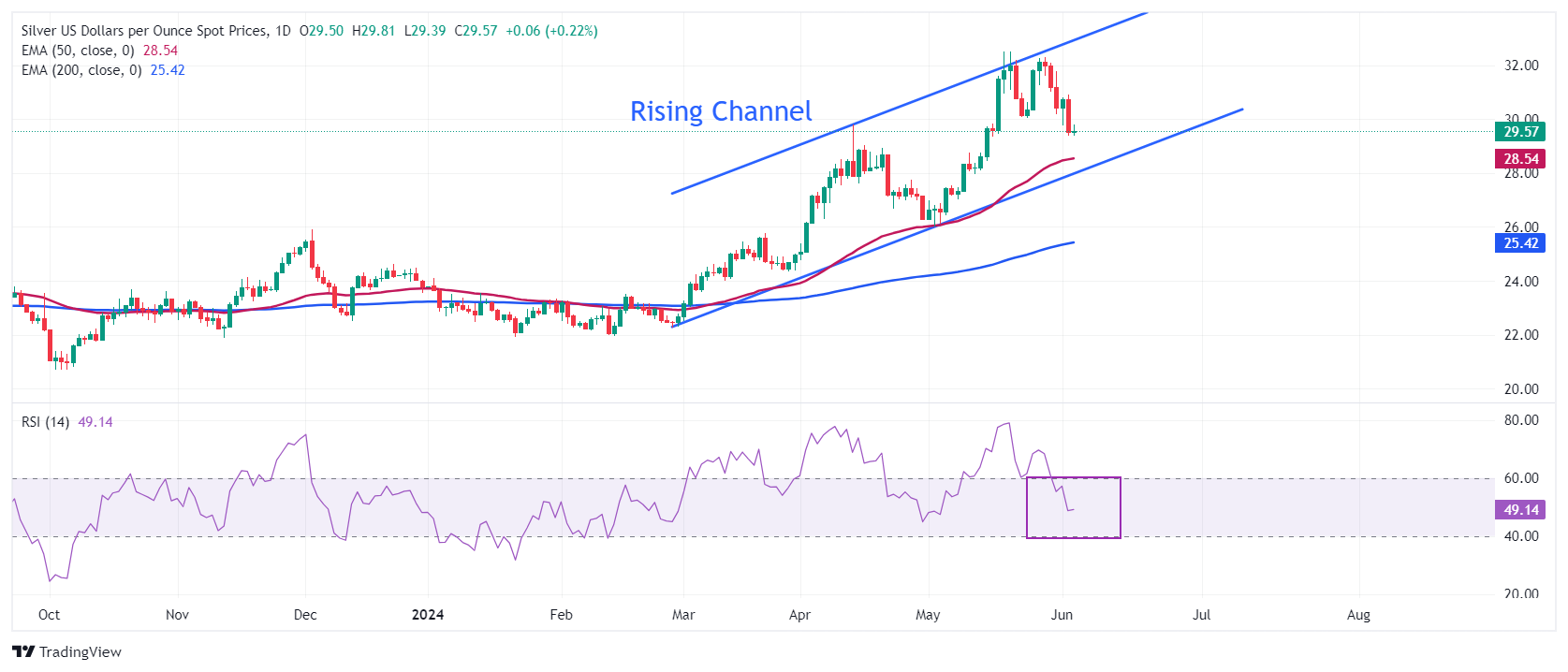Click the TradingView logo
This screenshot has width=1568, height=672.
tap(66, 651)
